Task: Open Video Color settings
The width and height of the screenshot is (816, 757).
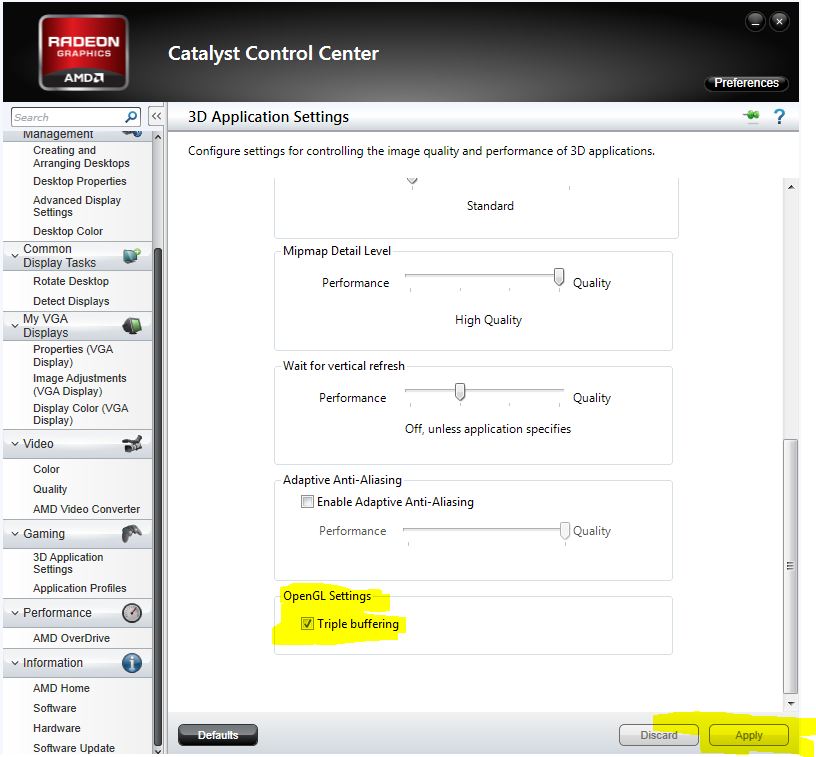Action: [x=46, y=469]
